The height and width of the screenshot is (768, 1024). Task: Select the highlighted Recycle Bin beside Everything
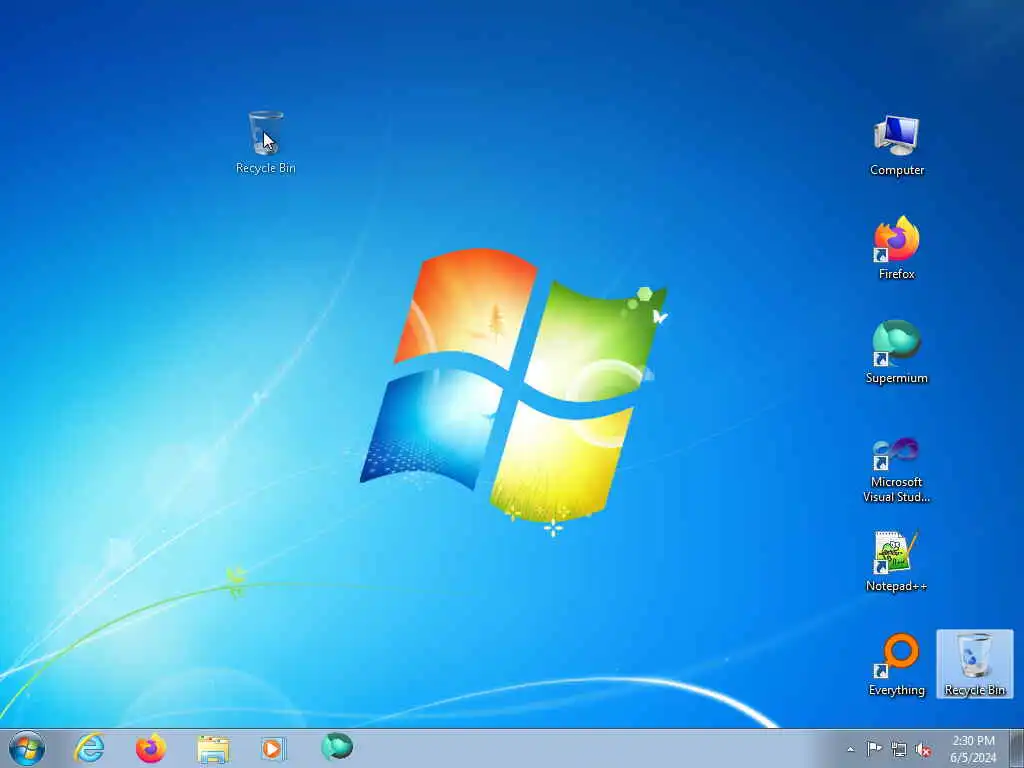pyautogui.click(x=974, y=664)
